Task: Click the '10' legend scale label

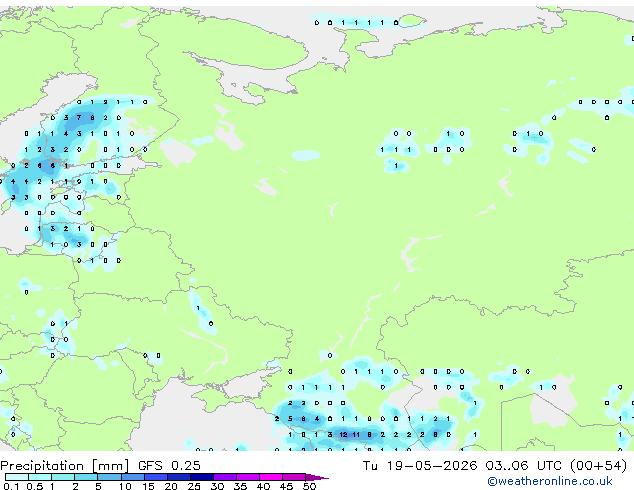Action: click(125, 486)
